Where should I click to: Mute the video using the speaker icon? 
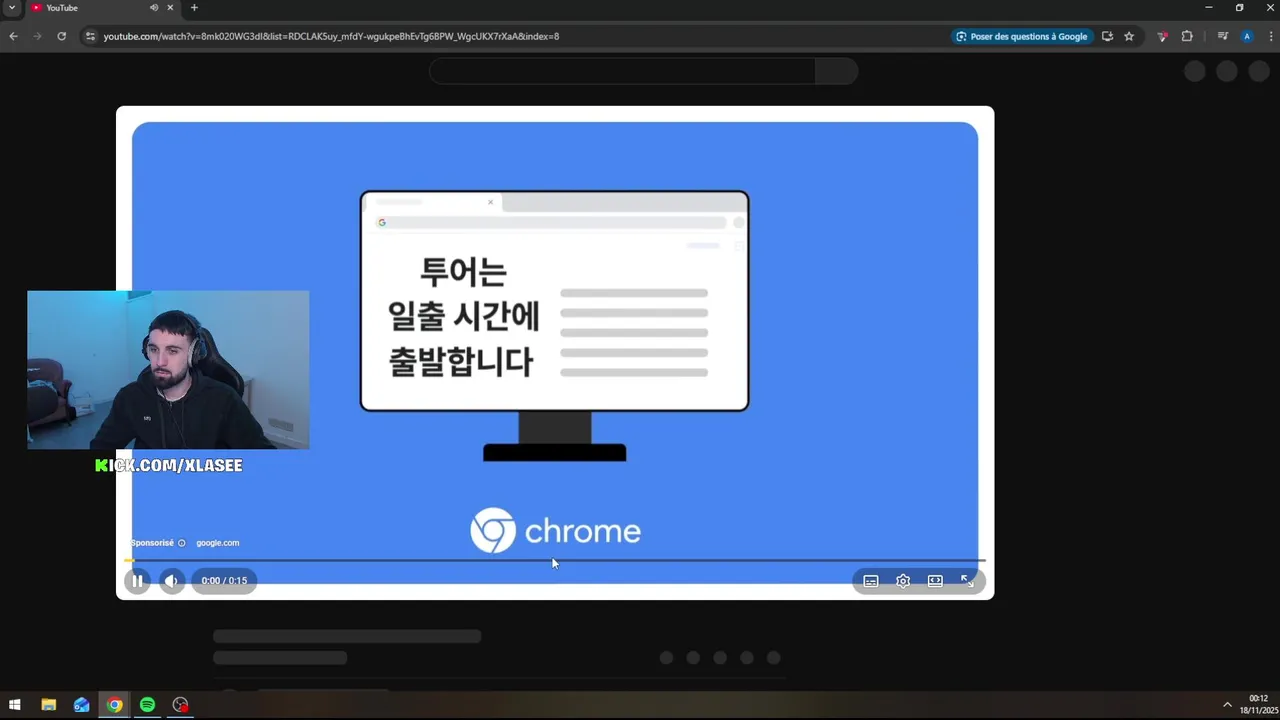point(172,581)
